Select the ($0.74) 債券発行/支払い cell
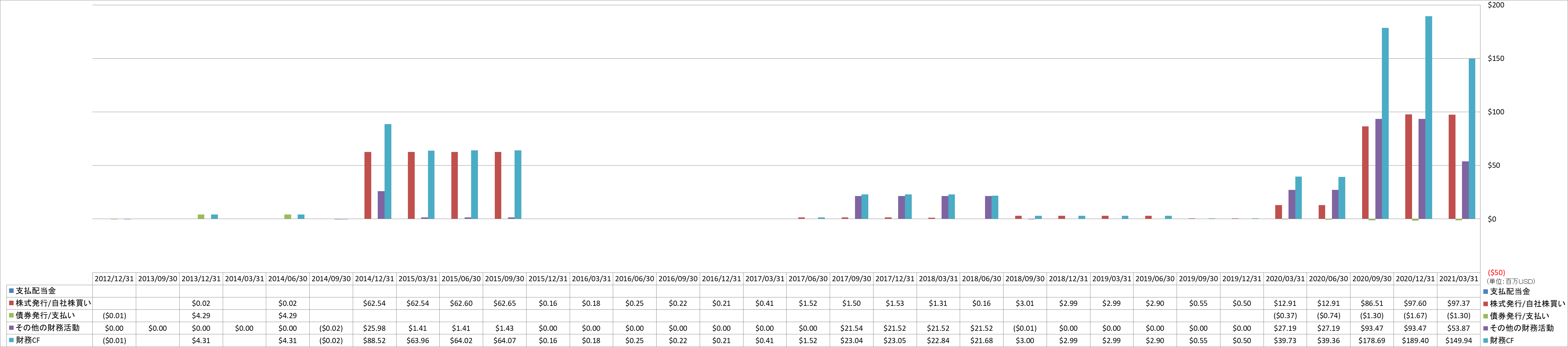The width and height of the screenshot is (1568, 347). pos(1328,316)
